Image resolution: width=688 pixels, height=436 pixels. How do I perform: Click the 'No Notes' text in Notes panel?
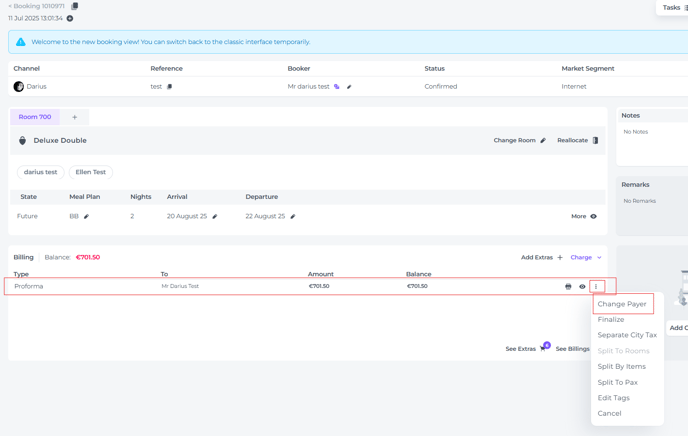(x=635, y=132)
